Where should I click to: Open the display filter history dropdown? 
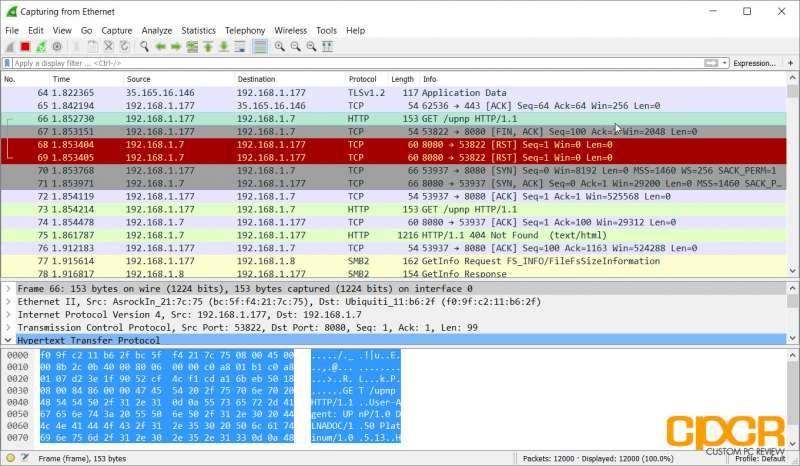tap(724, 63)
